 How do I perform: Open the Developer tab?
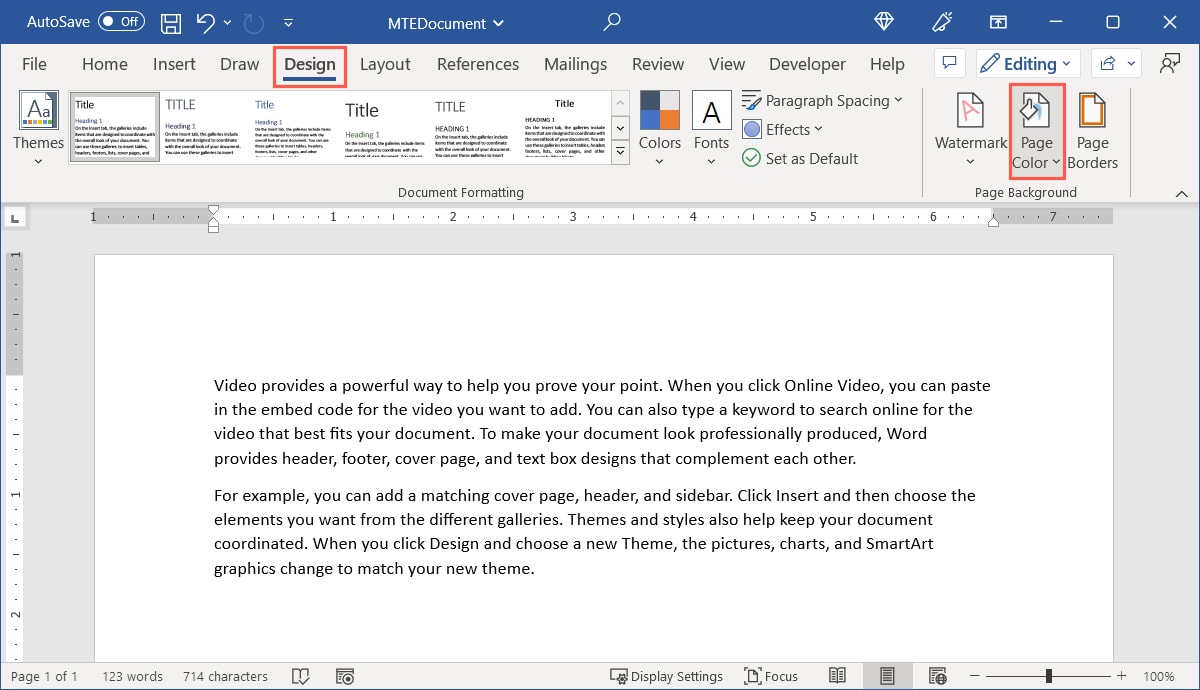click(x=806, y=63)
